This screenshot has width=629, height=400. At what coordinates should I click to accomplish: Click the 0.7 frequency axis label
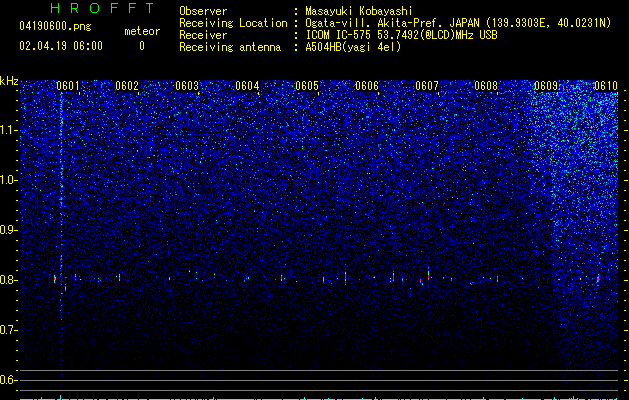[8, 330]
